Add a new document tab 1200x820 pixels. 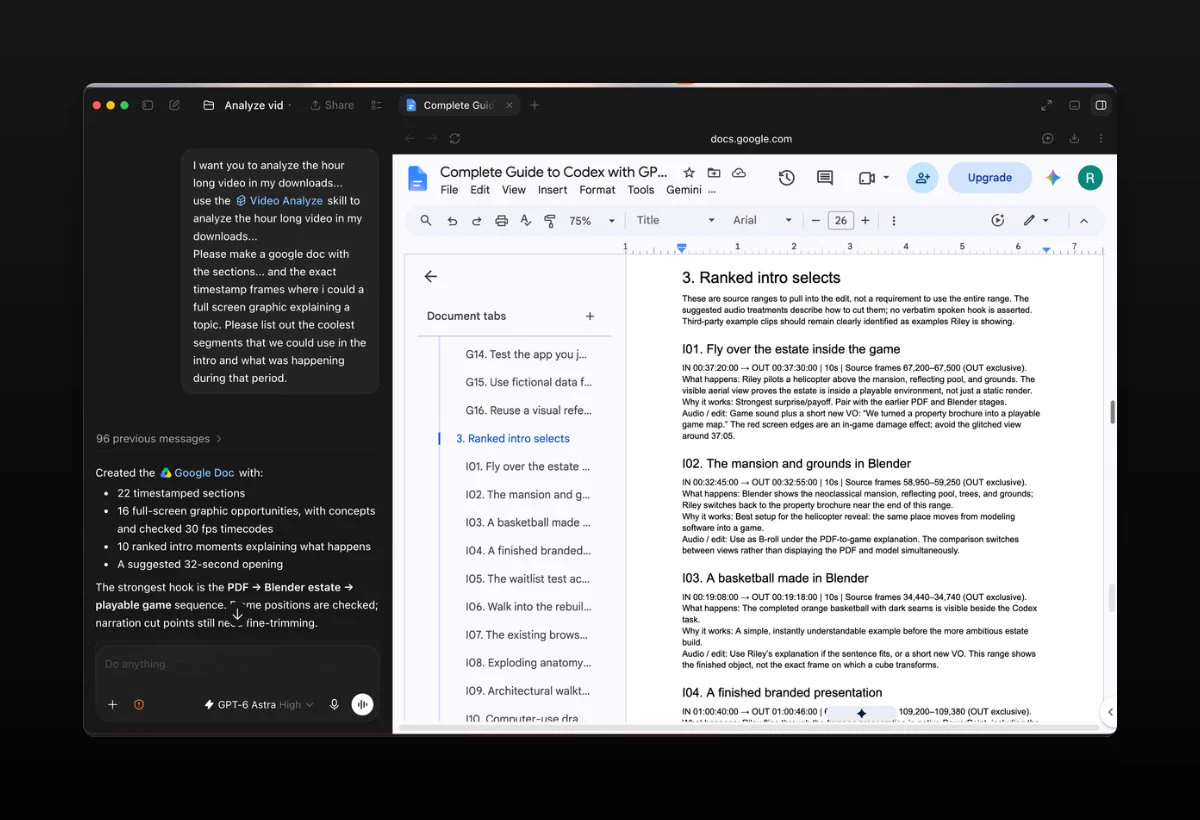(590, 316)
